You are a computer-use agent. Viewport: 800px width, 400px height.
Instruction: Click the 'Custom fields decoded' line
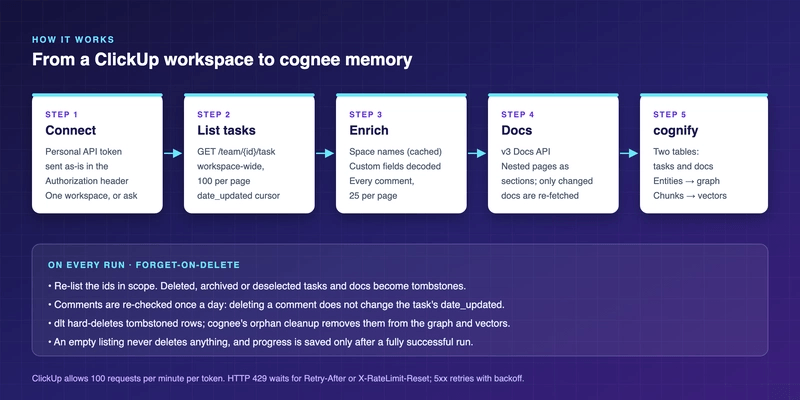click(395, 166)
